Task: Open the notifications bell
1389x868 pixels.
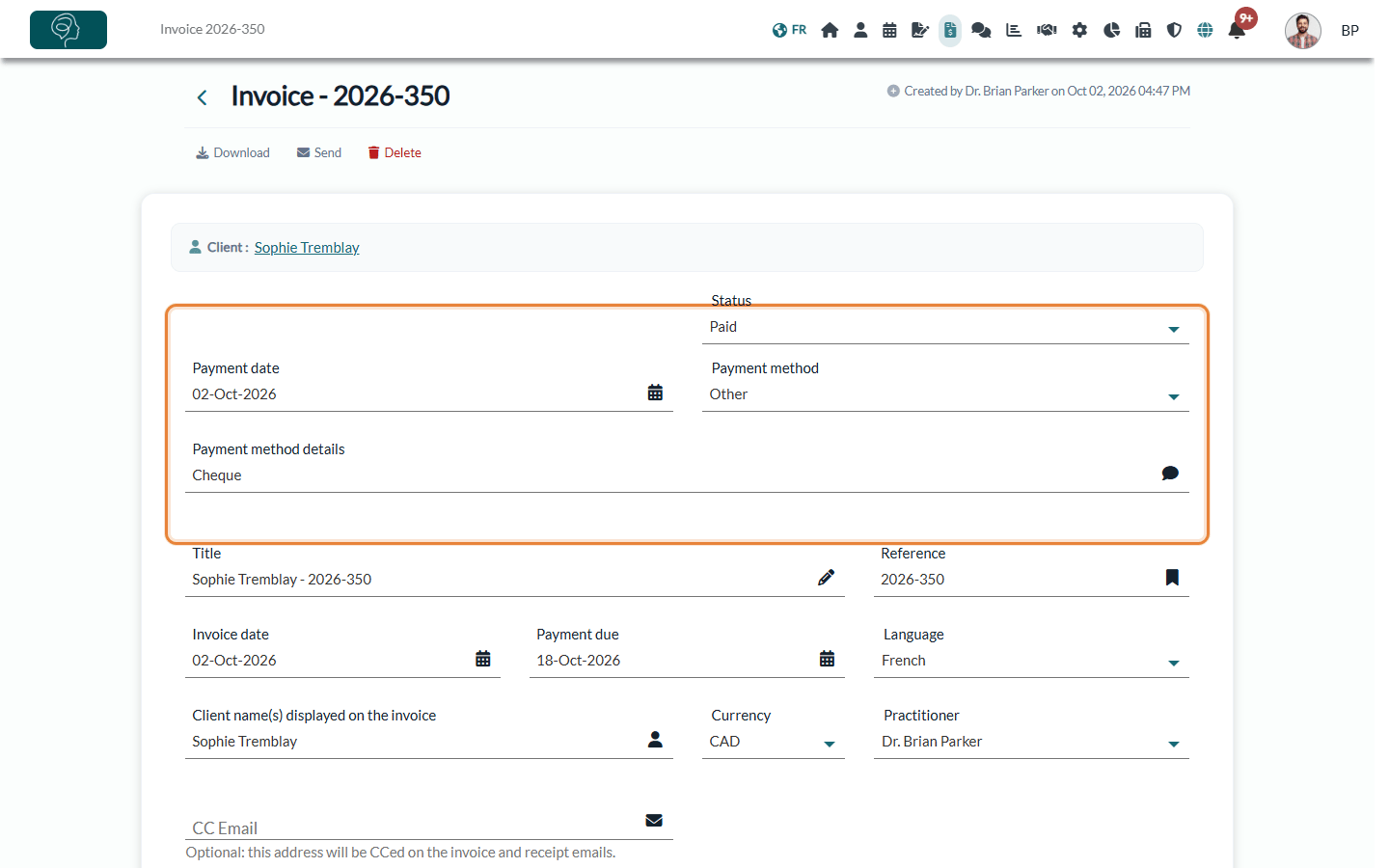Action: [x=1237, y=30]
